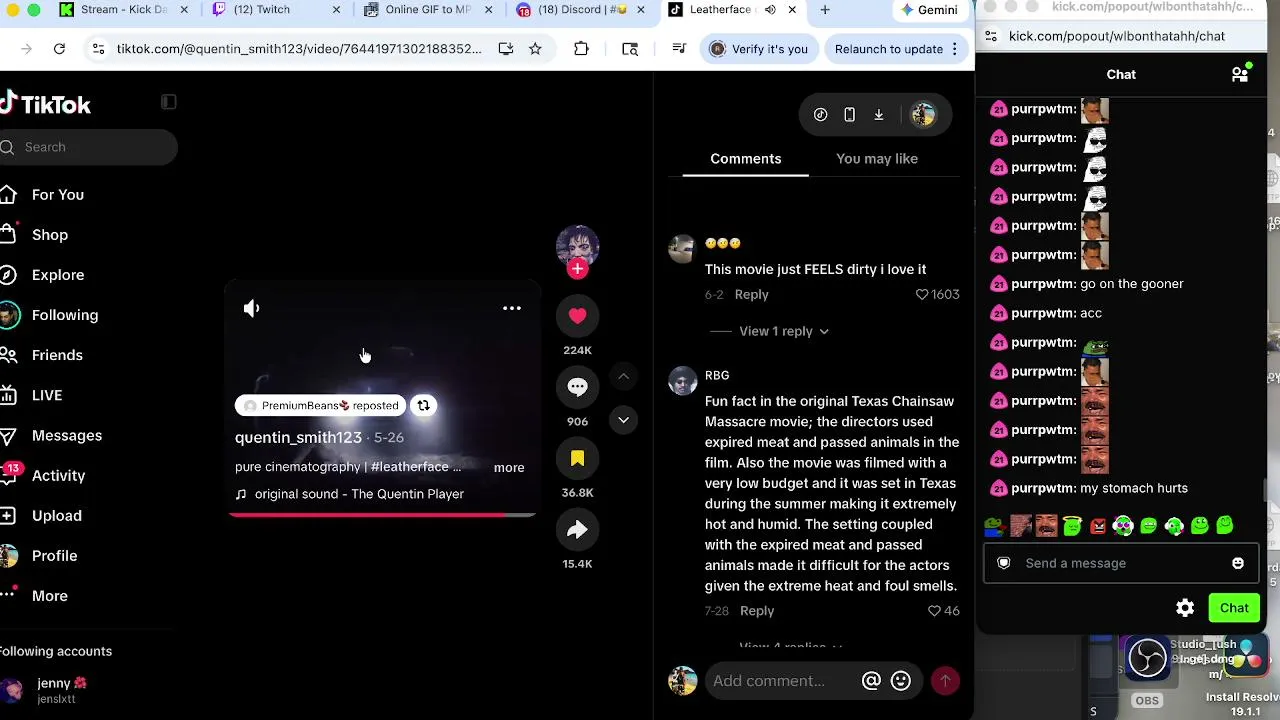Open jenny's account from Following accounts

(x=60, y=690)
